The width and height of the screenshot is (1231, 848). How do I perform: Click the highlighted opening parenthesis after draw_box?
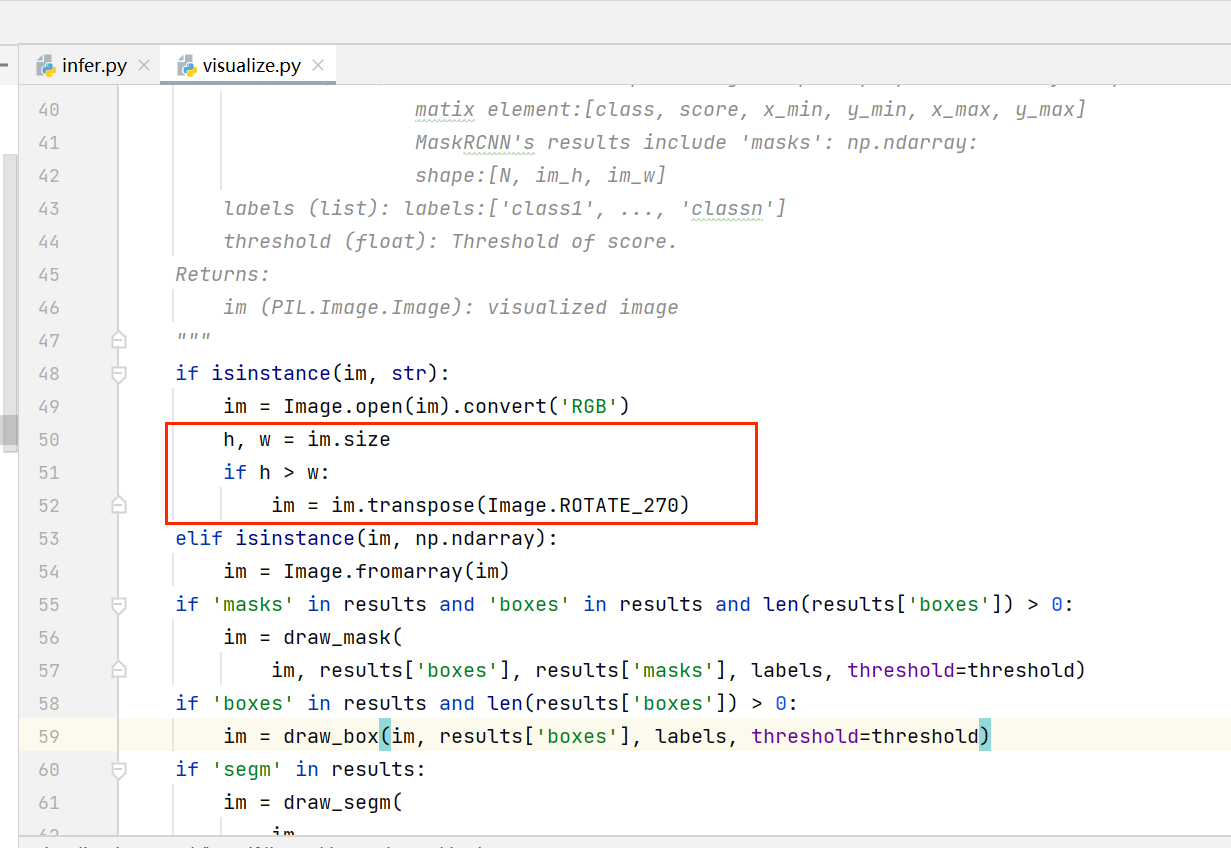click(385, 736)
